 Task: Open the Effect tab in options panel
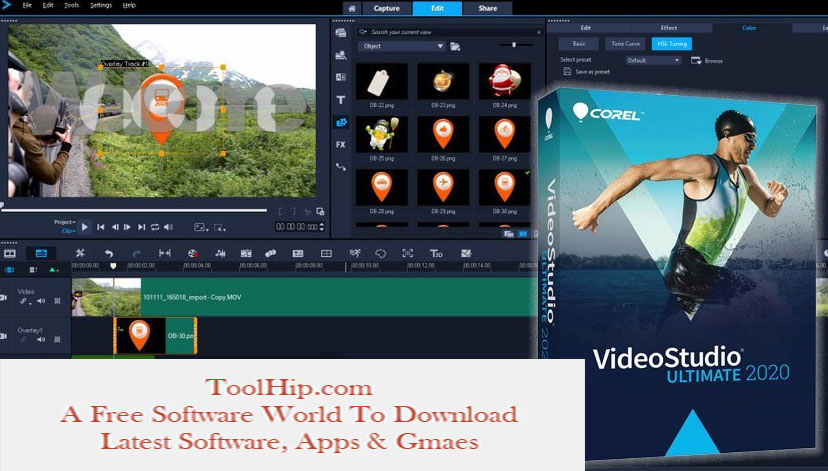coord(669,28)
